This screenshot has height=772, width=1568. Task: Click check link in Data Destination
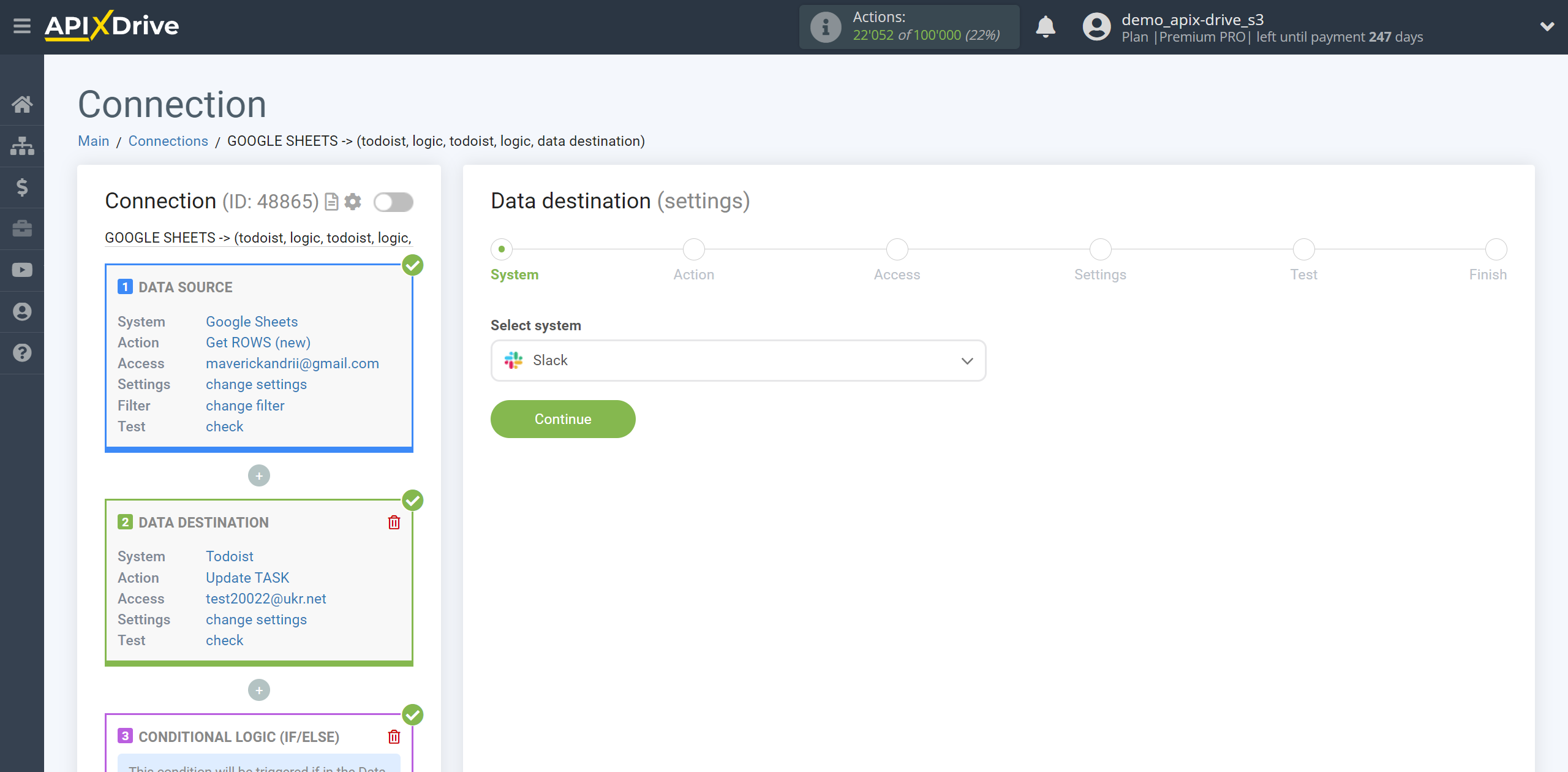point(224,640)
